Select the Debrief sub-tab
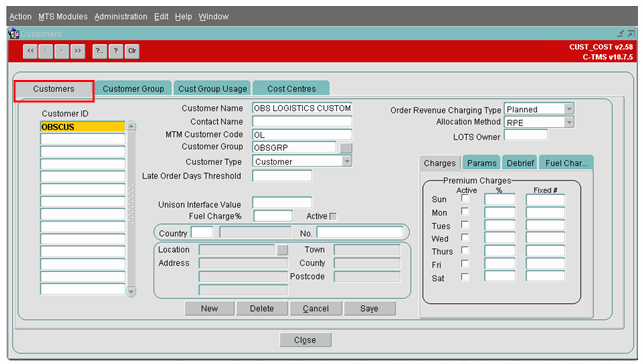 pyautogui.click(x=520, y=163)
